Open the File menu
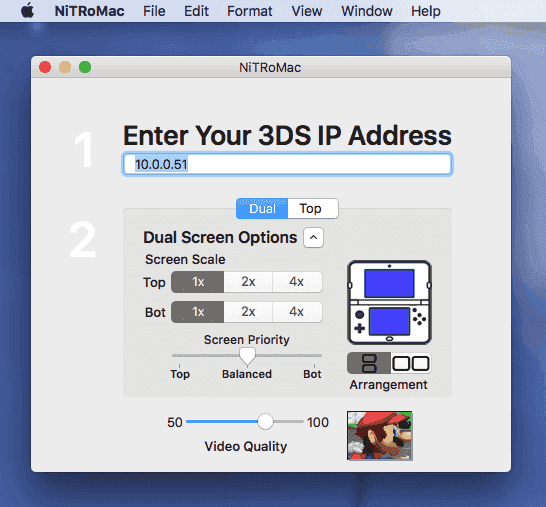Viewport: 546px width, 507px height. tap(154, 11)
